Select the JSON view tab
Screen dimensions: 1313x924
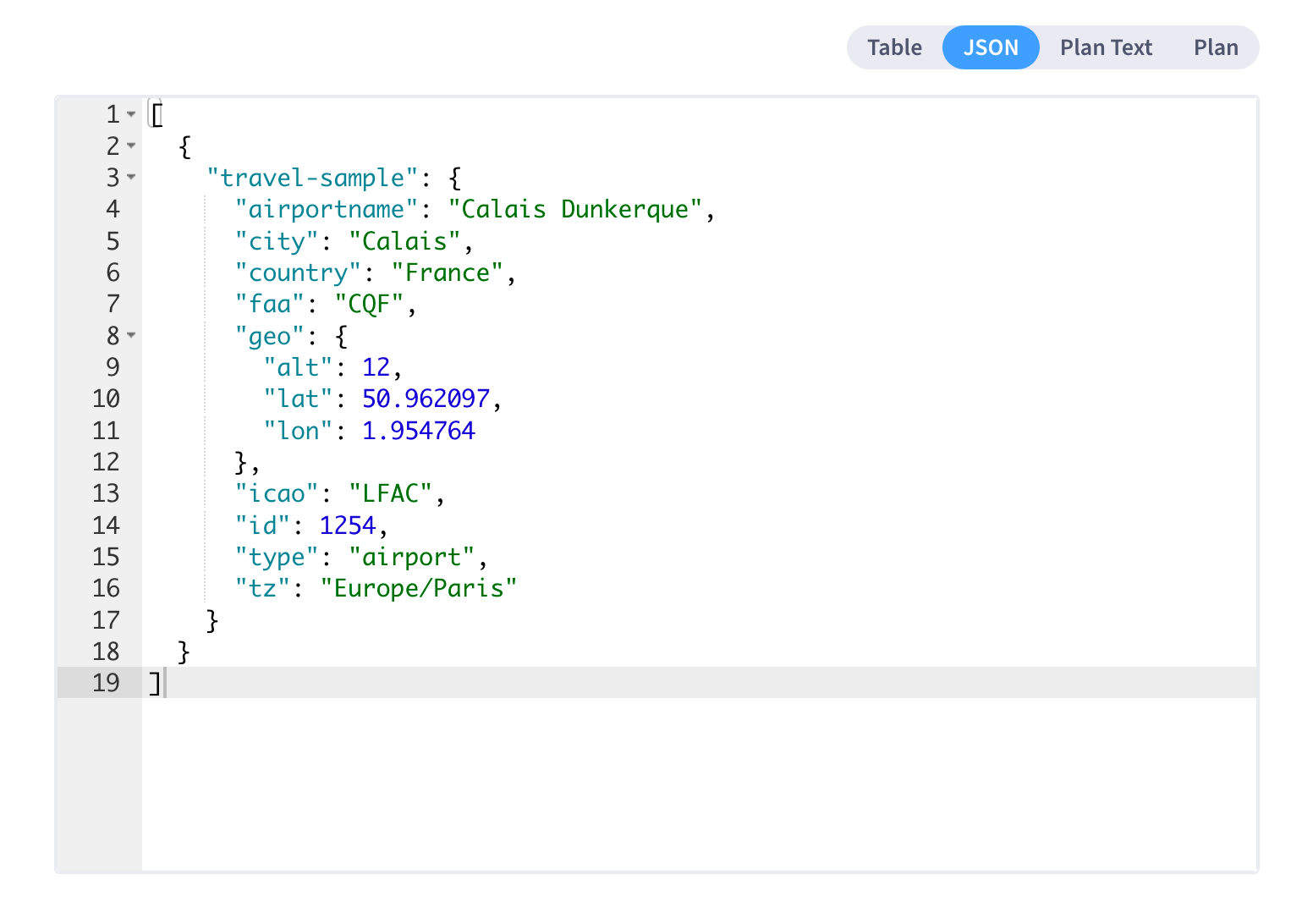[x=991, y=47]
